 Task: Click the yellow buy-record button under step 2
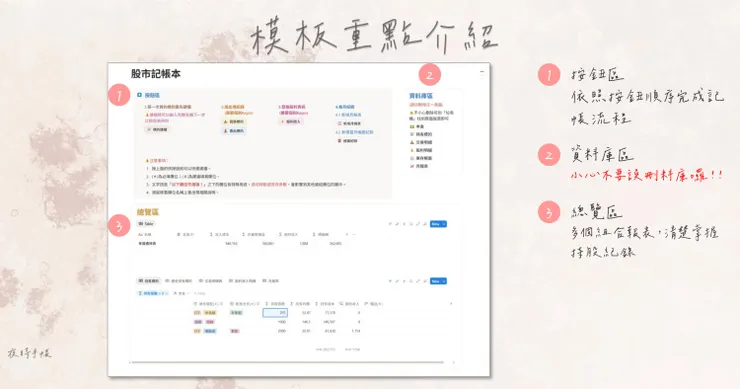click(x=235, y=122)
